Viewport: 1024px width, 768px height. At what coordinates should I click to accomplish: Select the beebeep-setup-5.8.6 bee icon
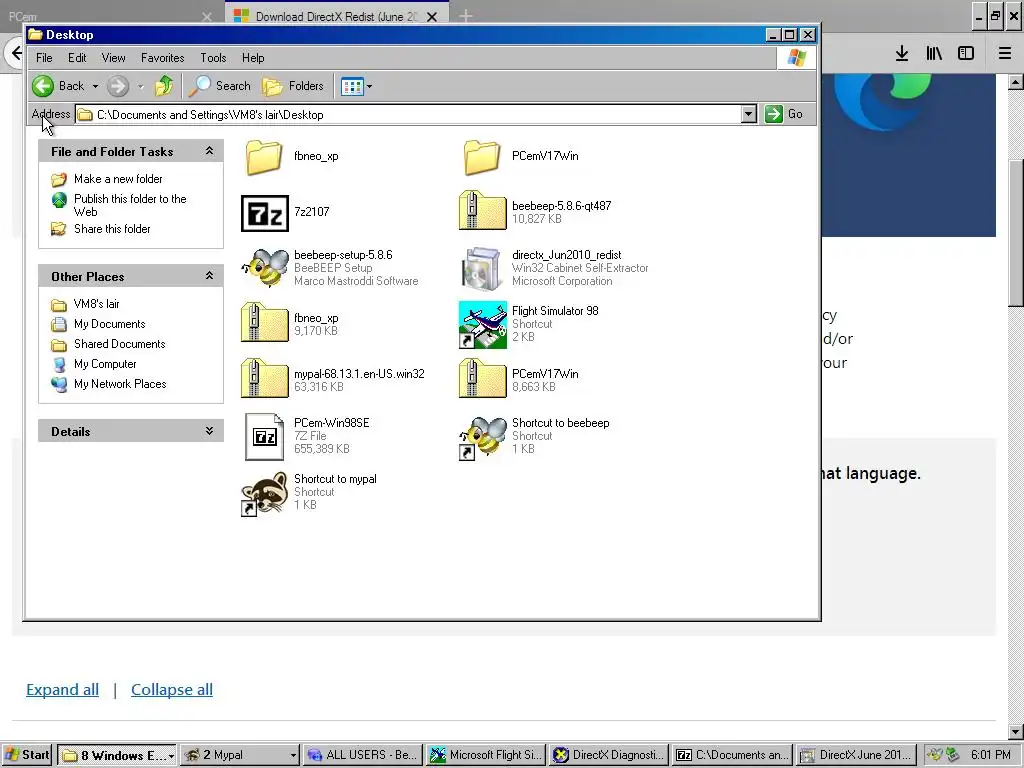[264, 268]
